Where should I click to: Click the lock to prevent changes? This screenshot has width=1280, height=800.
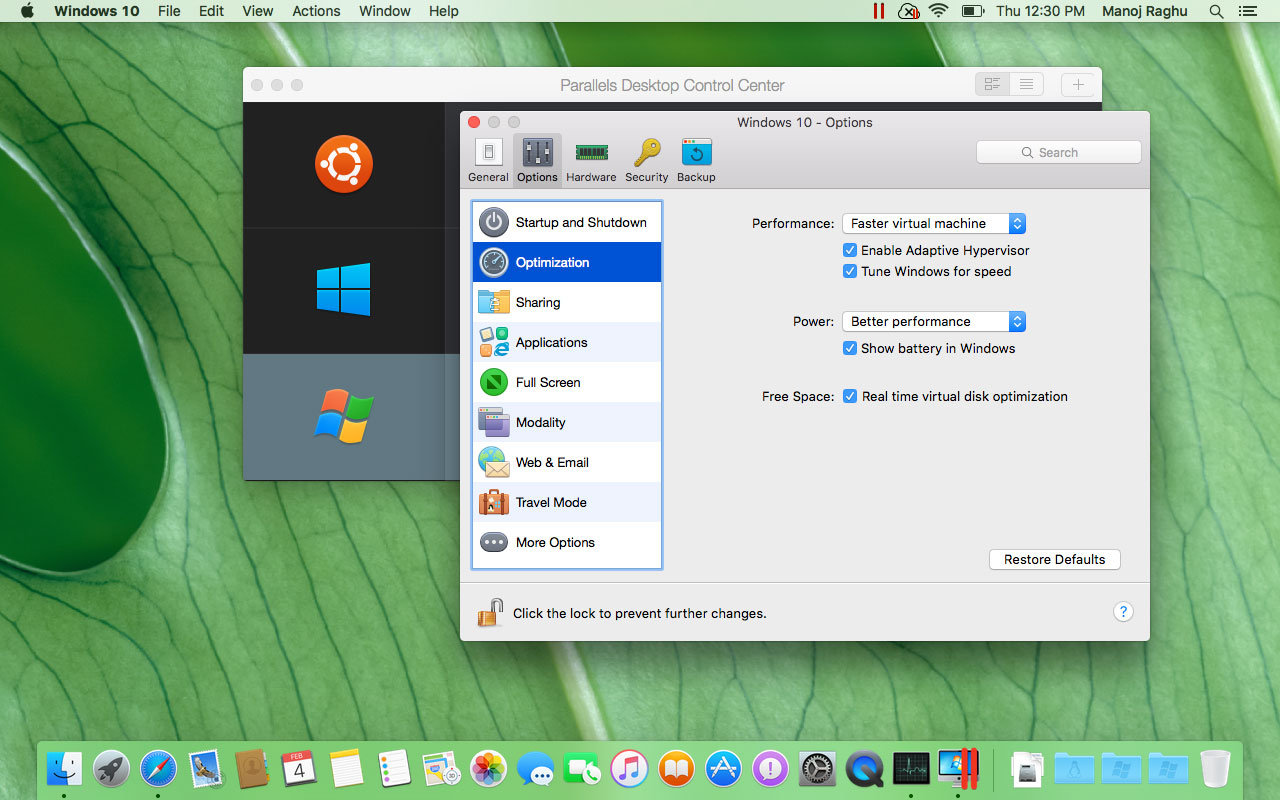490,612
